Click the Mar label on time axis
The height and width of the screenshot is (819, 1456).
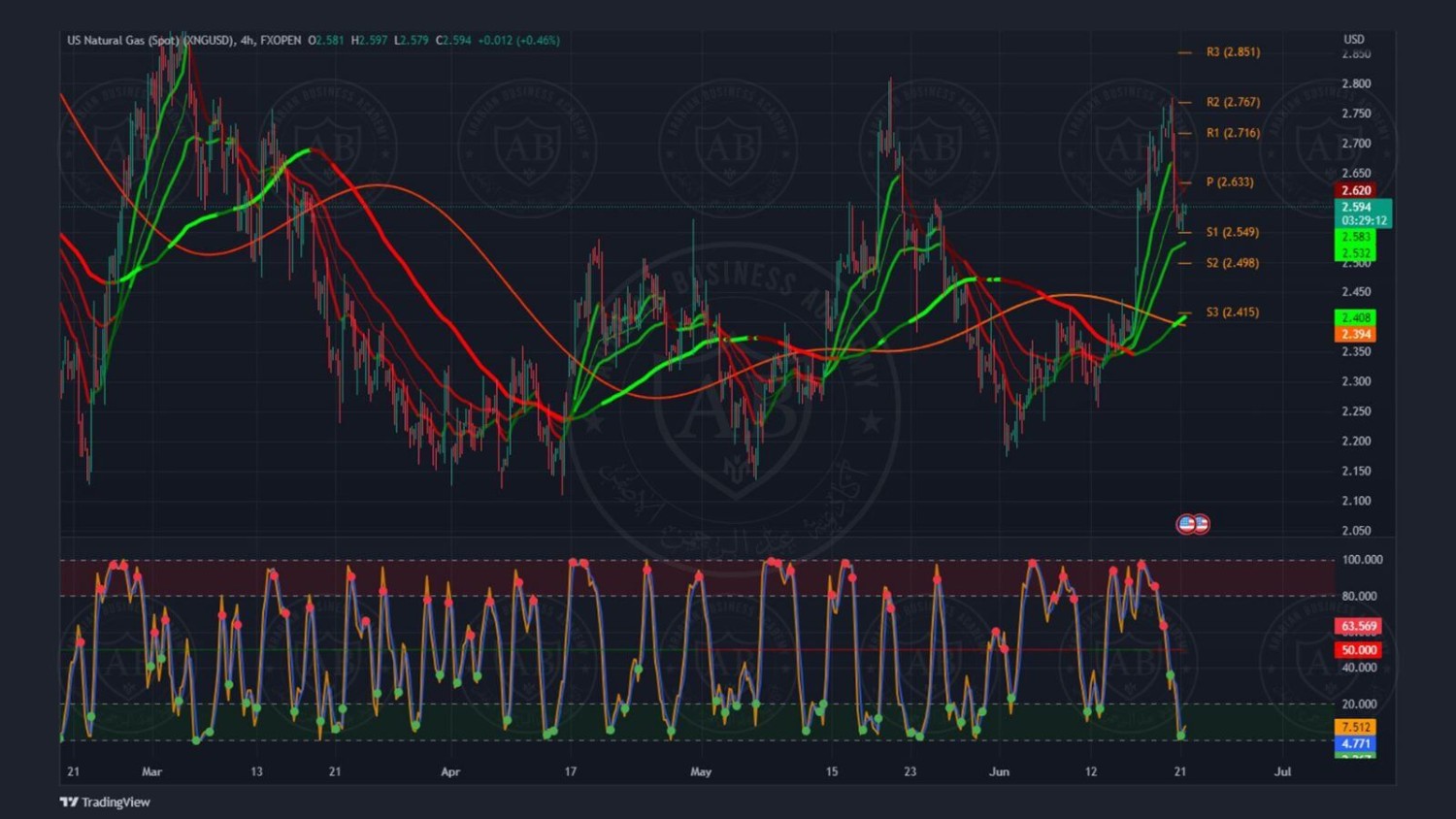[151, 772]
